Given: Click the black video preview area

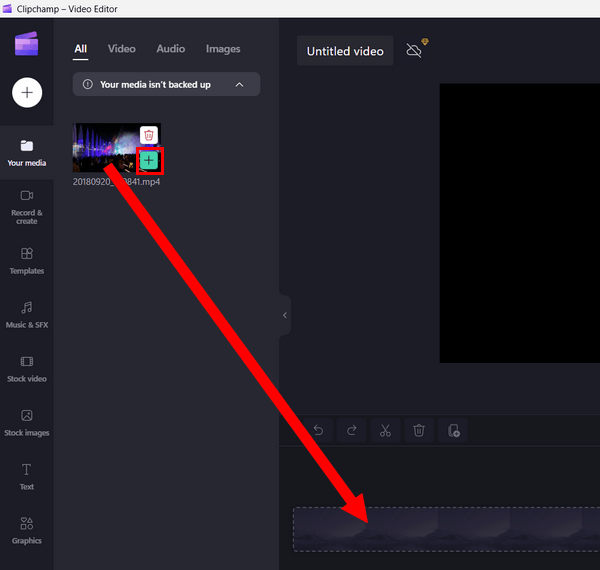Looking at the screenshot, I should click(x=520, y=223).
